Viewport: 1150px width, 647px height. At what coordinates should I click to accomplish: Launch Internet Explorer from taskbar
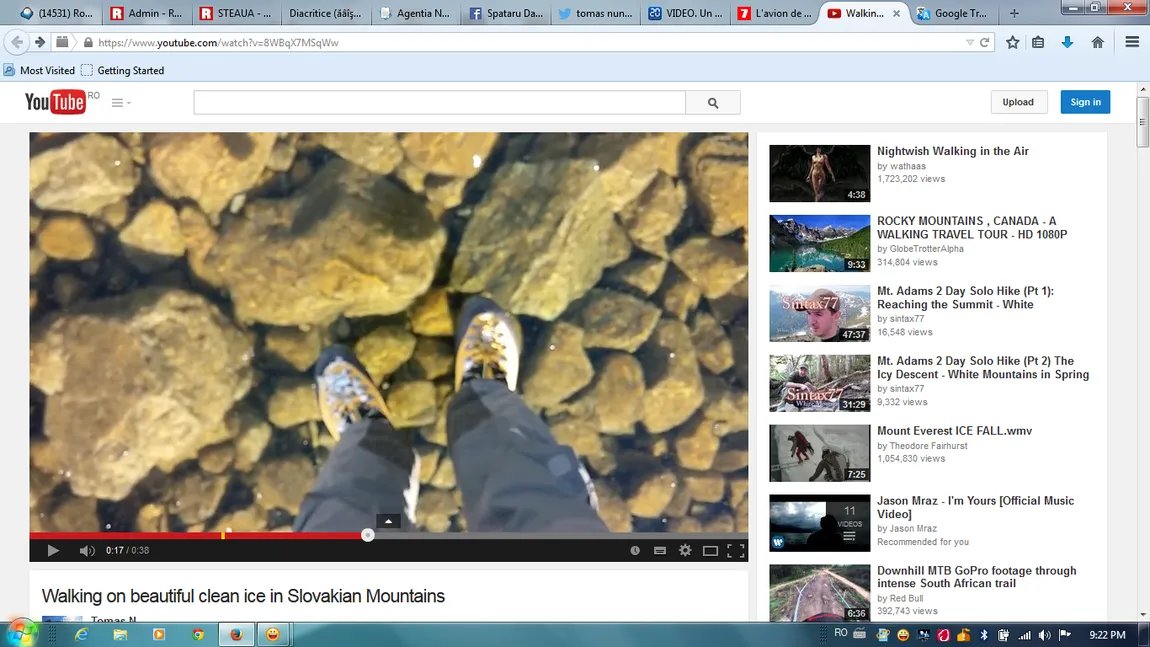click(81, 635)
